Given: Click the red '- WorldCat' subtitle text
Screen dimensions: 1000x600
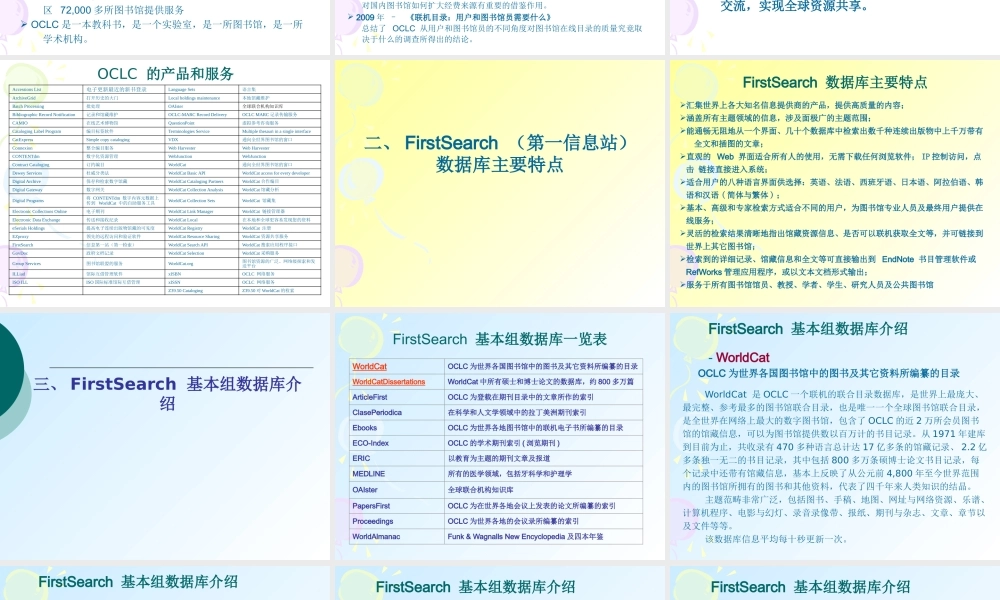Looking at the screenshot, I should click(739, 357).
